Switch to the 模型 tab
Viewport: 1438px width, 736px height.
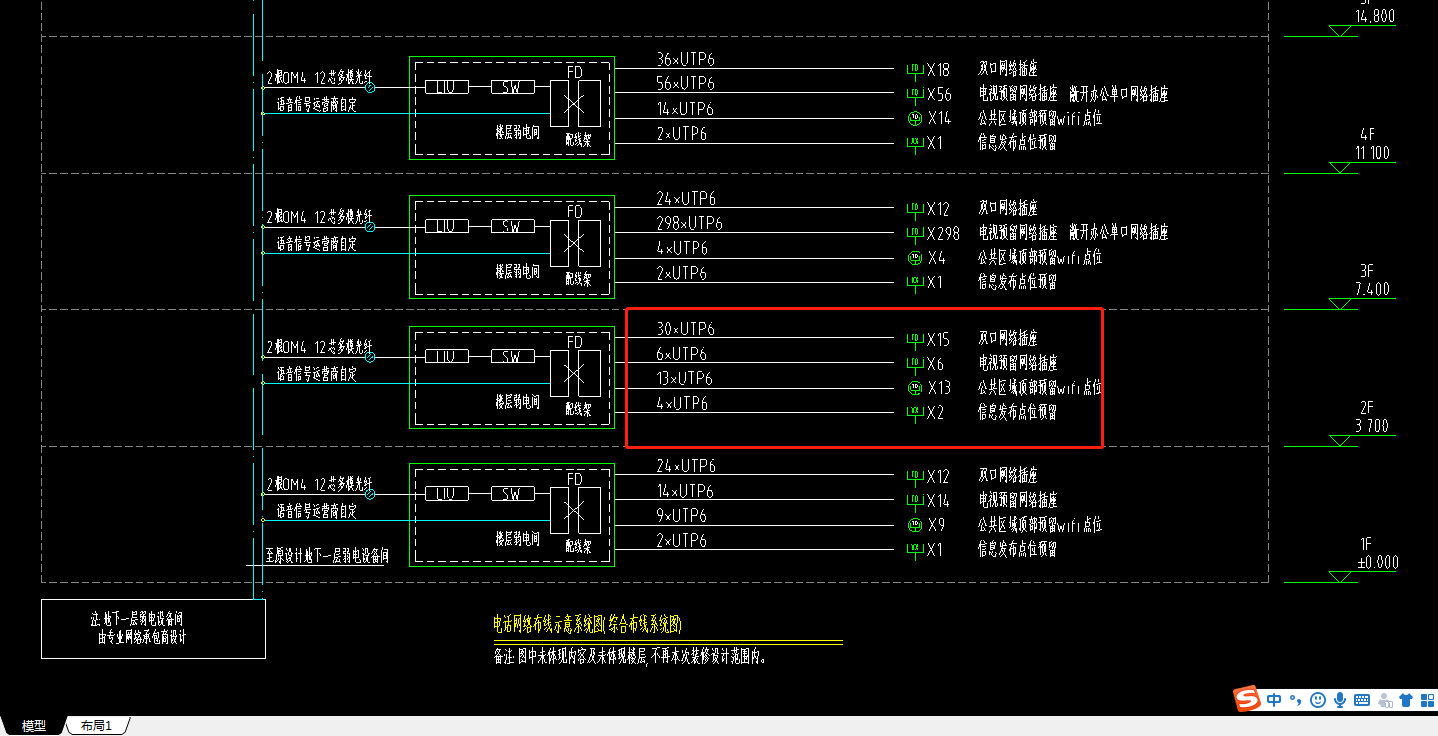(34, 726)
